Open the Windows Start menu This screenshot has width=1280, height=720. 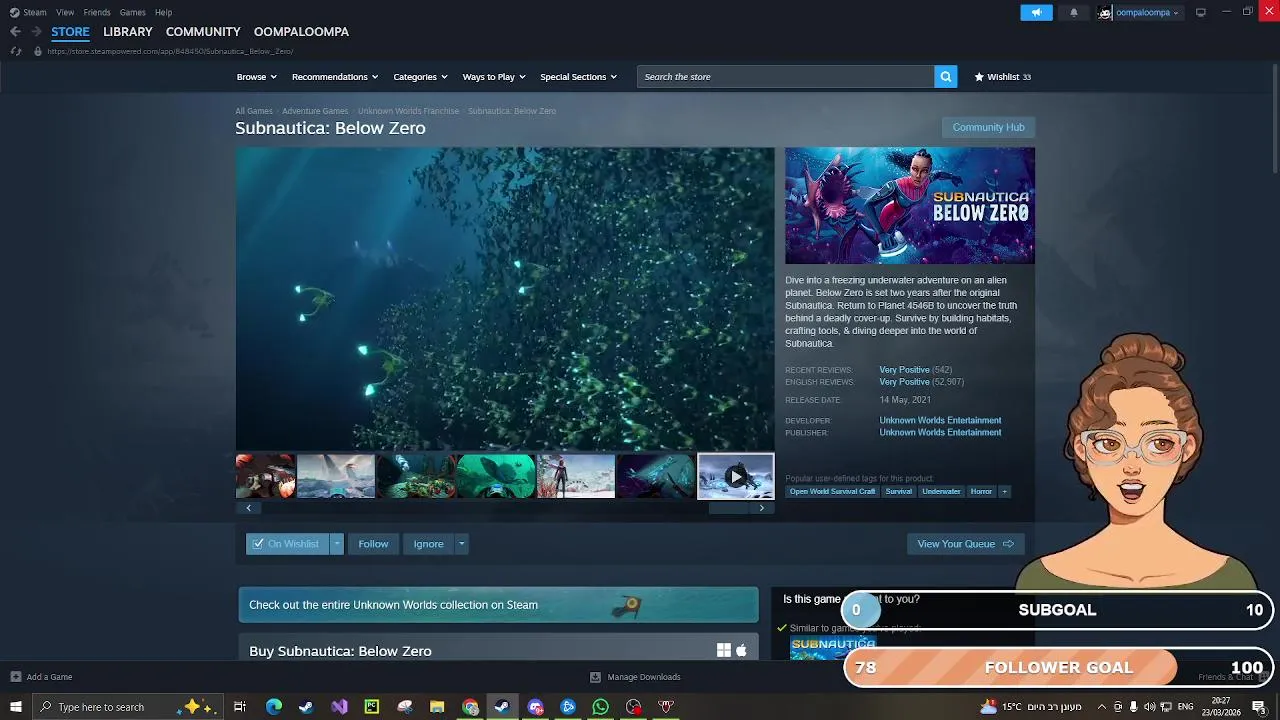(15, 707)
